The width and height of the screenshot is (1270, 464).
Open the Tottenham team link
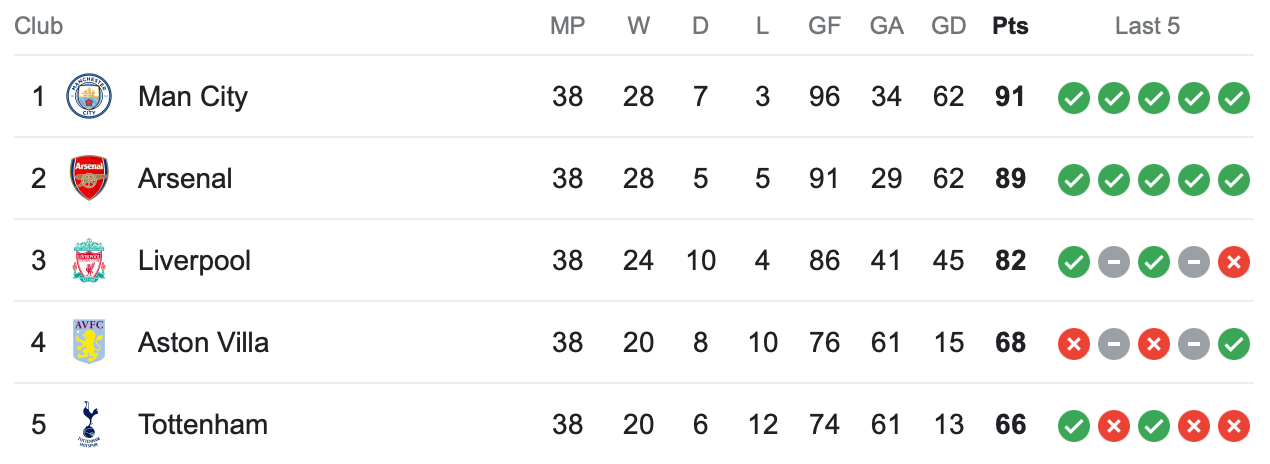(203, 425)
